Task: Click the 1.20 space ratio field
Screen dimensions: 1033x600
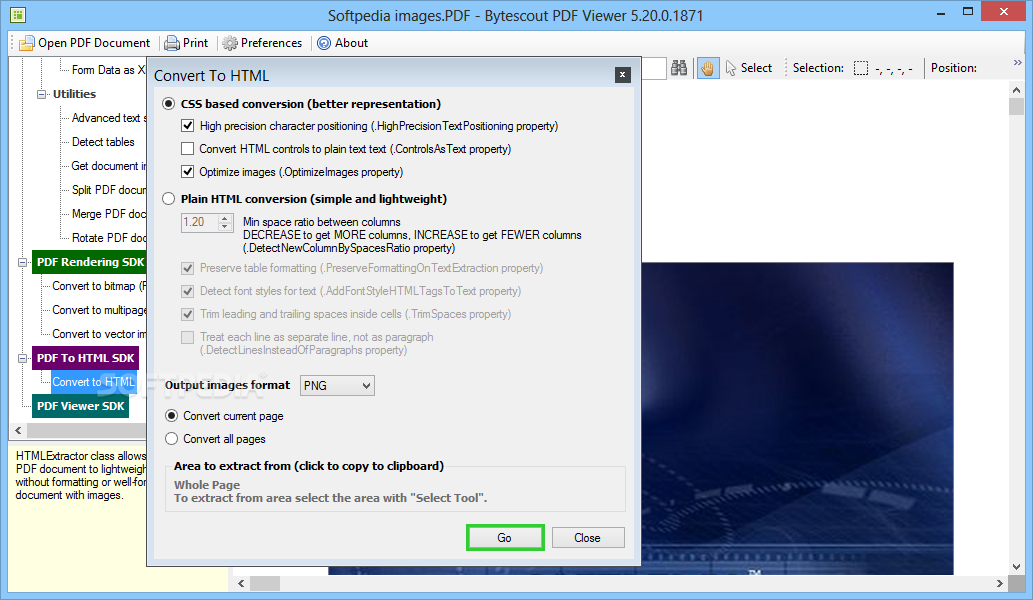Action: pyautogui.click(x=200, y=223)
